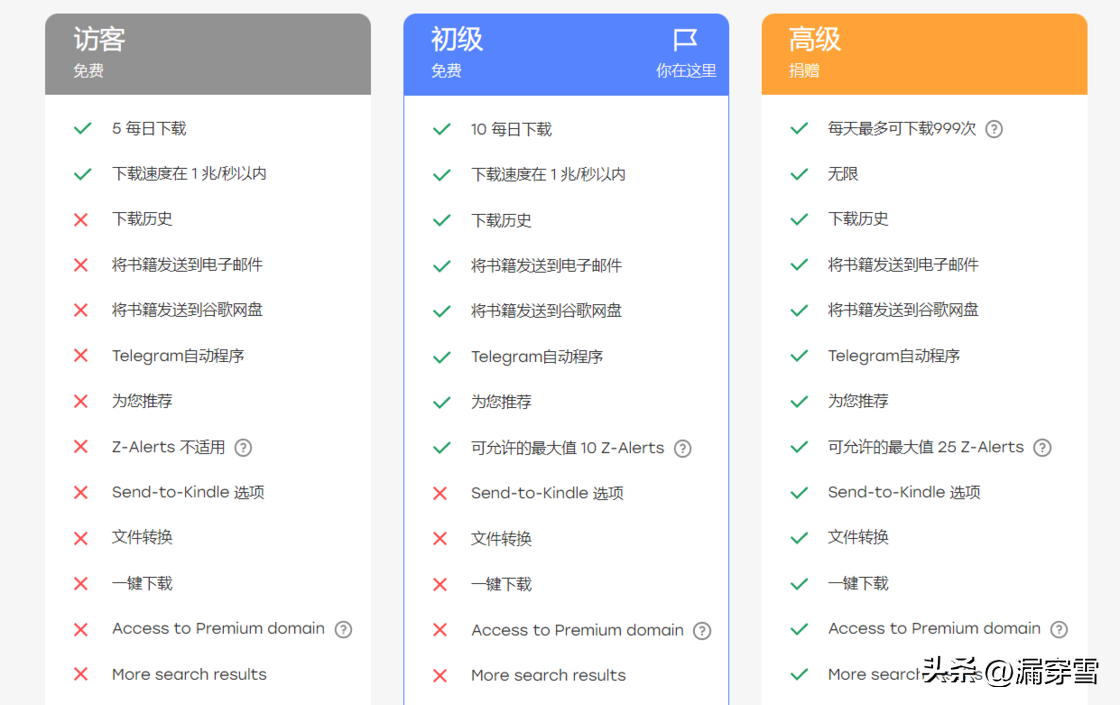1120x705 pixels.
Task: Click Access to Premium domain in 高级 column
Action: coord(934,629)
